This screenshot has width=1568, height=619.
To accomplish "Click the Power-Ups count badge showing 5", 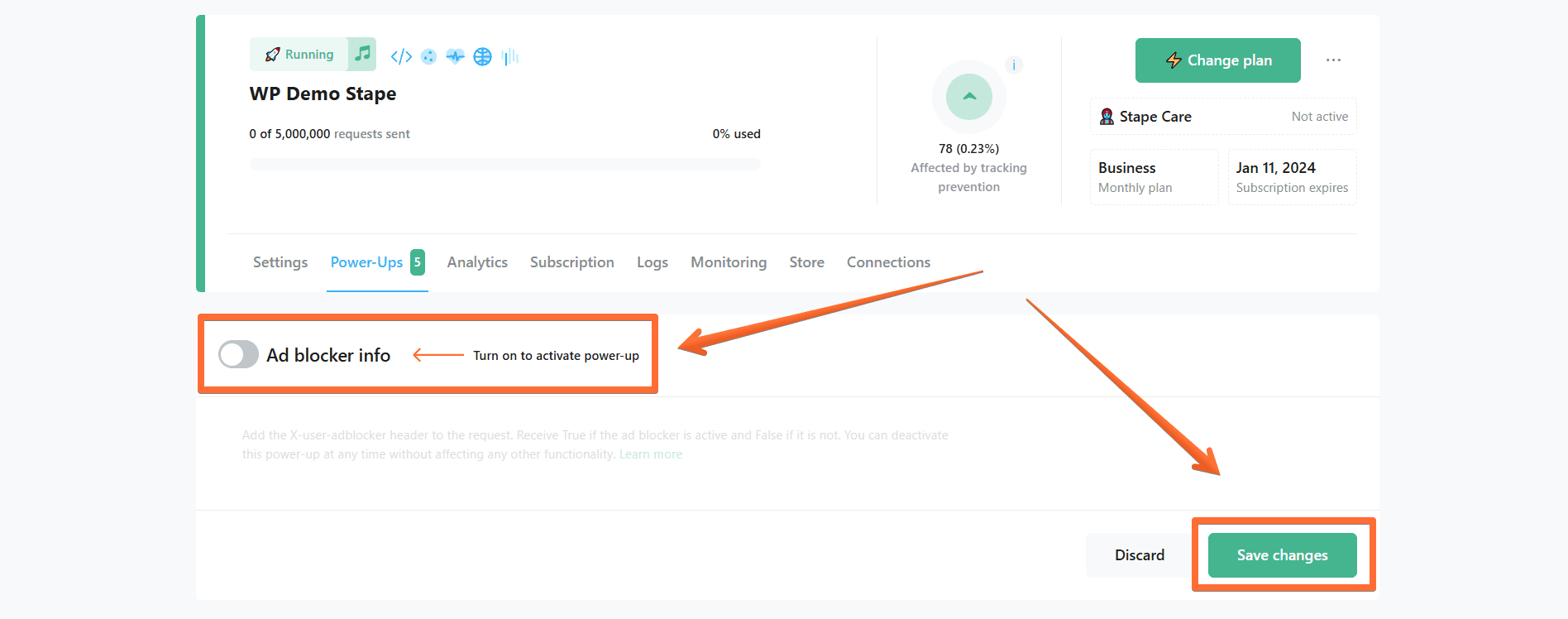I will tap(418, 262).
